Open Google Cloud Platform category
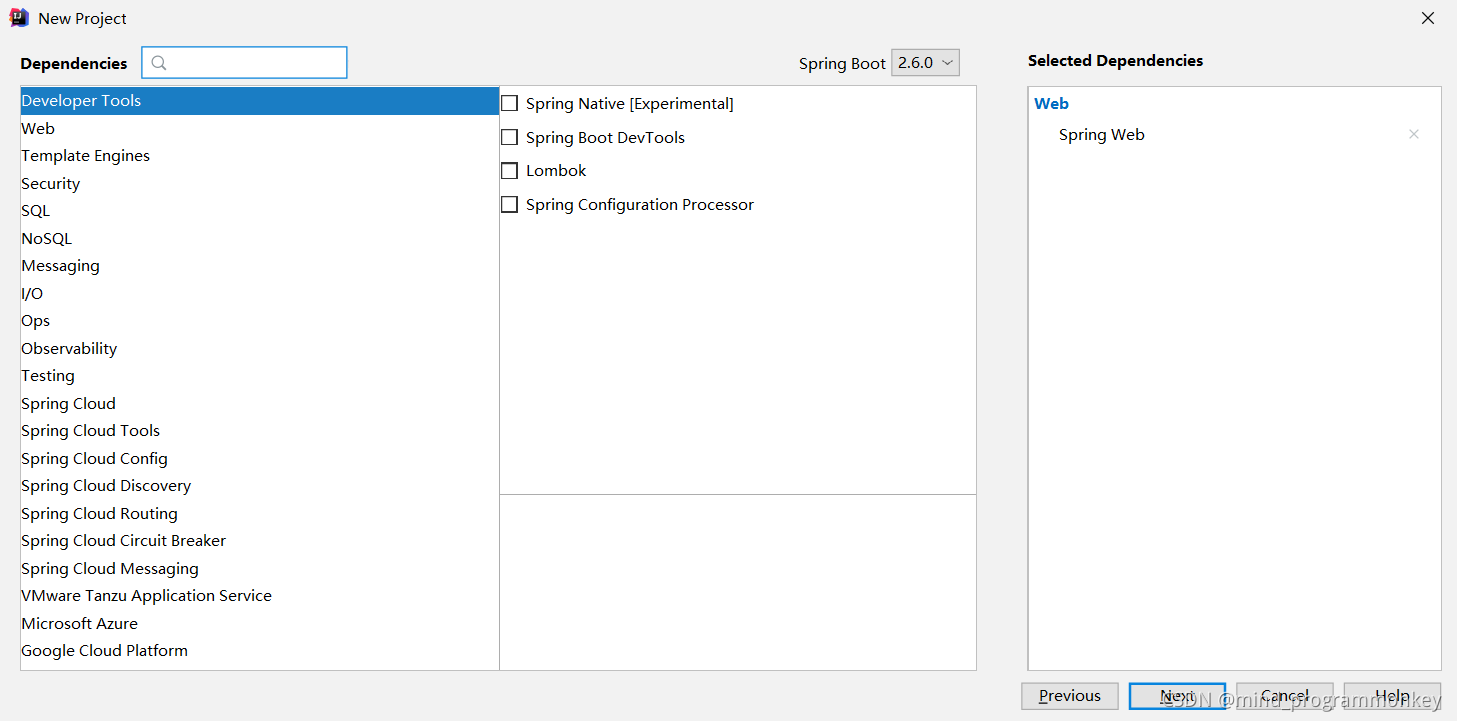The height and width of the screenshot is (721, 1457). coord(260,651)
